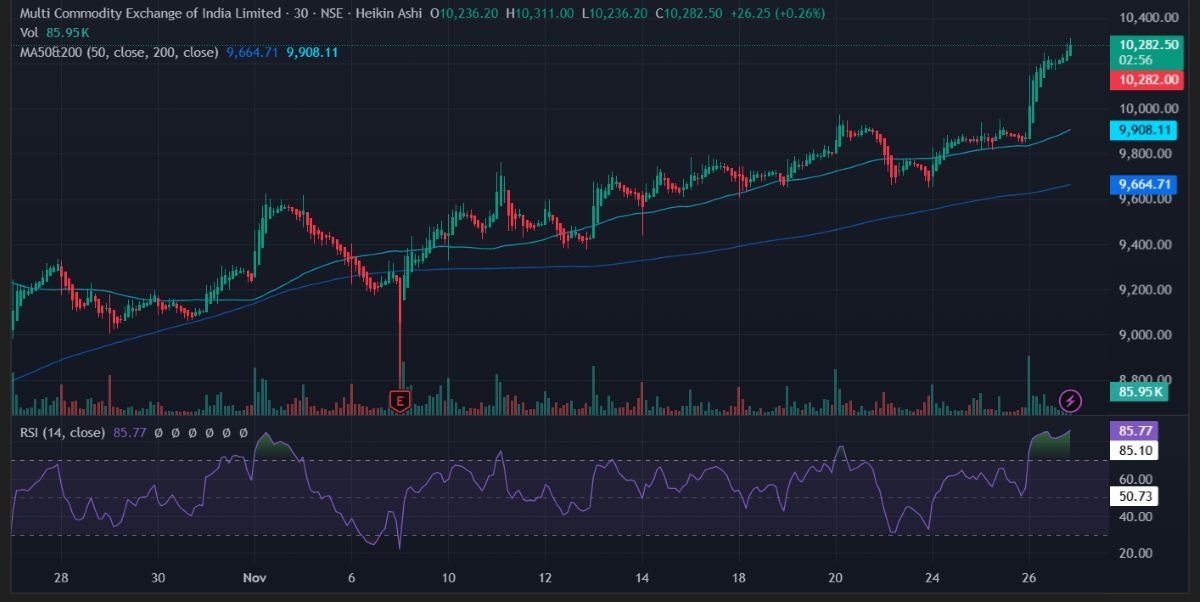This screenshot has height=602, width=1200.
Task: Click date 14 on the time axis
Action: (x=642, y=578)
